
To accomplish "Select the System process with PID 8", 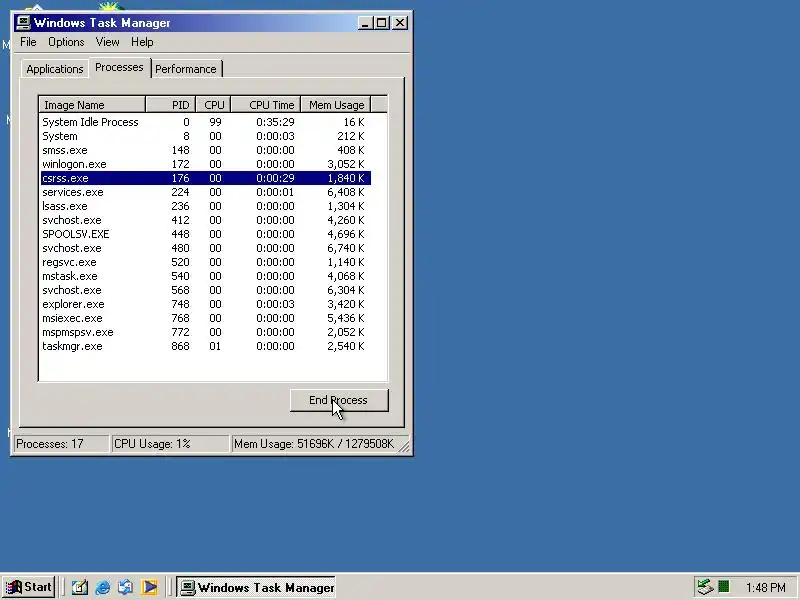I will click(x=206, y=136).
